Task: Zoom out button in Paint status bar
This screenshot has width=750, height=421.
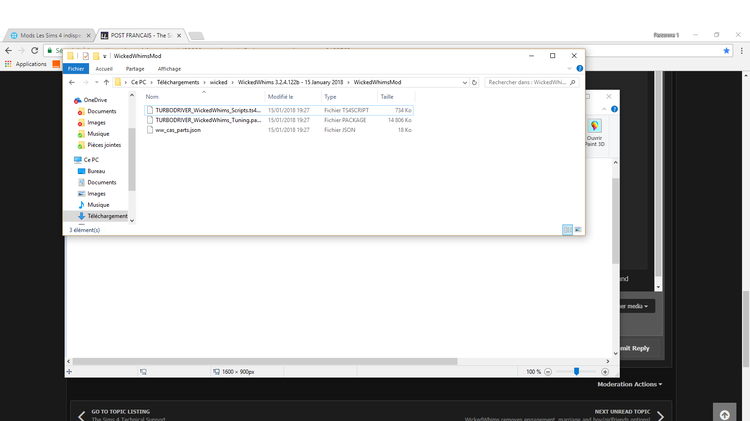Action: [548, 372]
